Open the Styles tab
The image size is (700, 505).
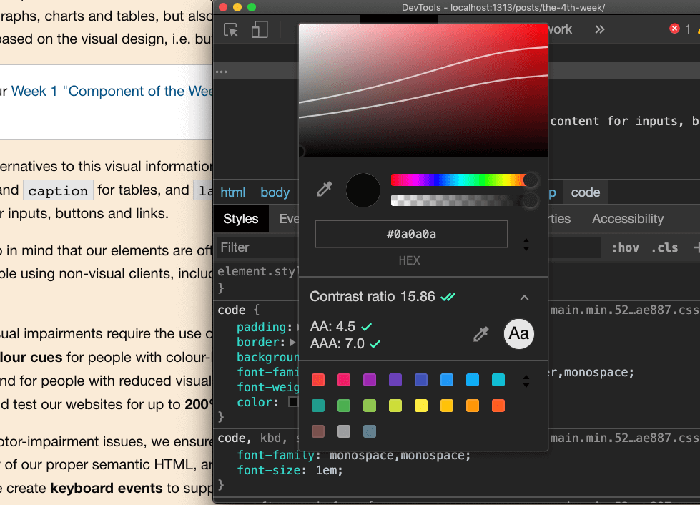tap(240, 219)
